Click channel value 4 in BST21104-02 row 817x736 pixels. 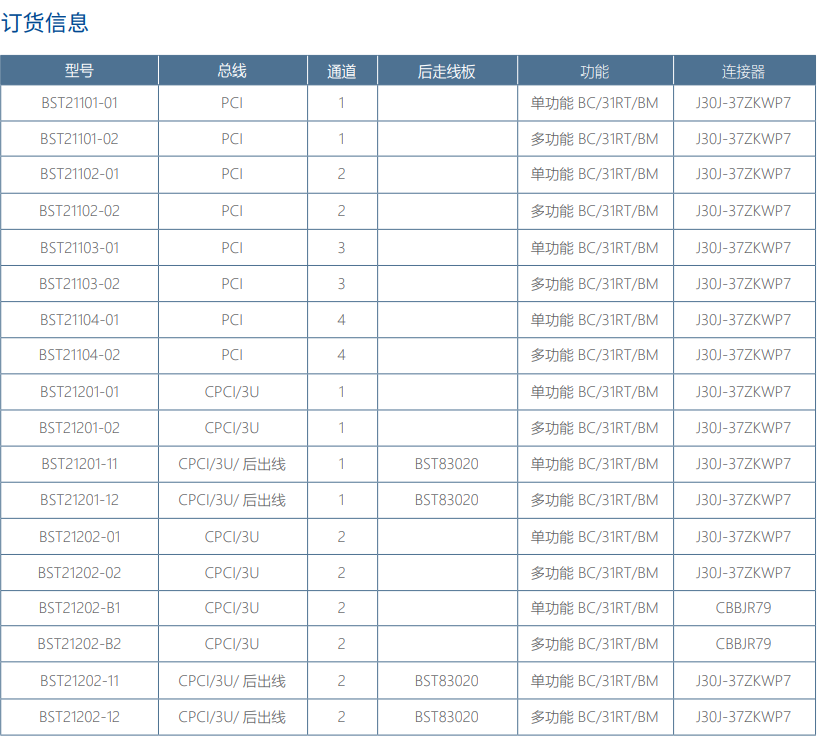[x=341, y=355]
